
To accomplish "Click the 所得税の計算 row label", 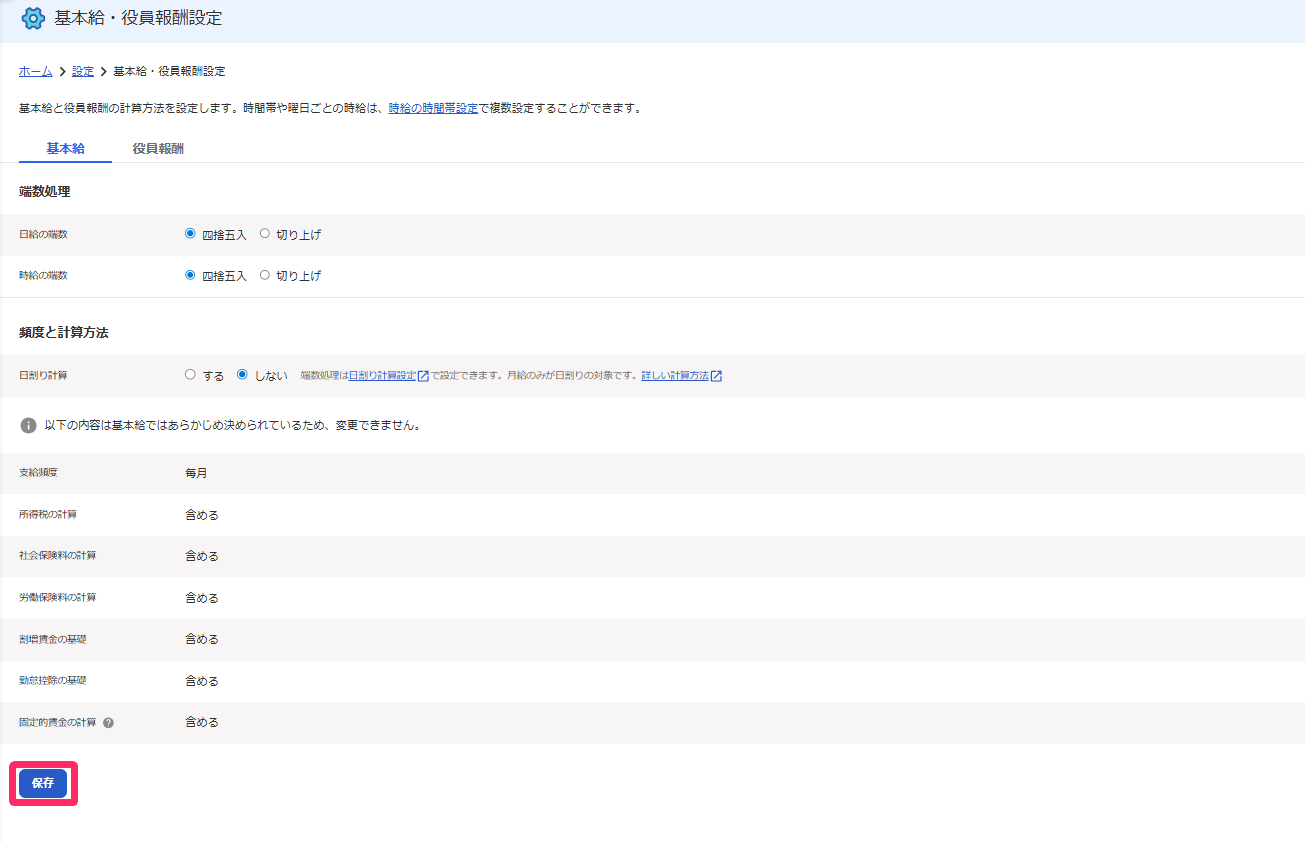I will pos(48,515).
